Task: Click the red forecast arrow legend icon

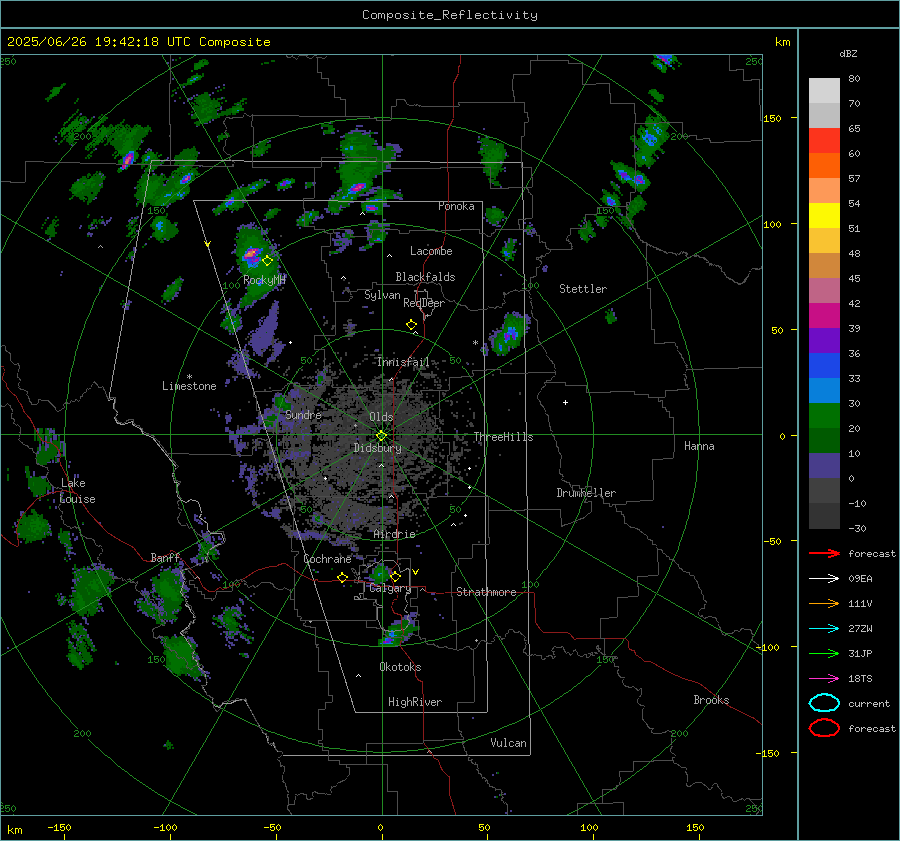Action: (x=824, y=553)
